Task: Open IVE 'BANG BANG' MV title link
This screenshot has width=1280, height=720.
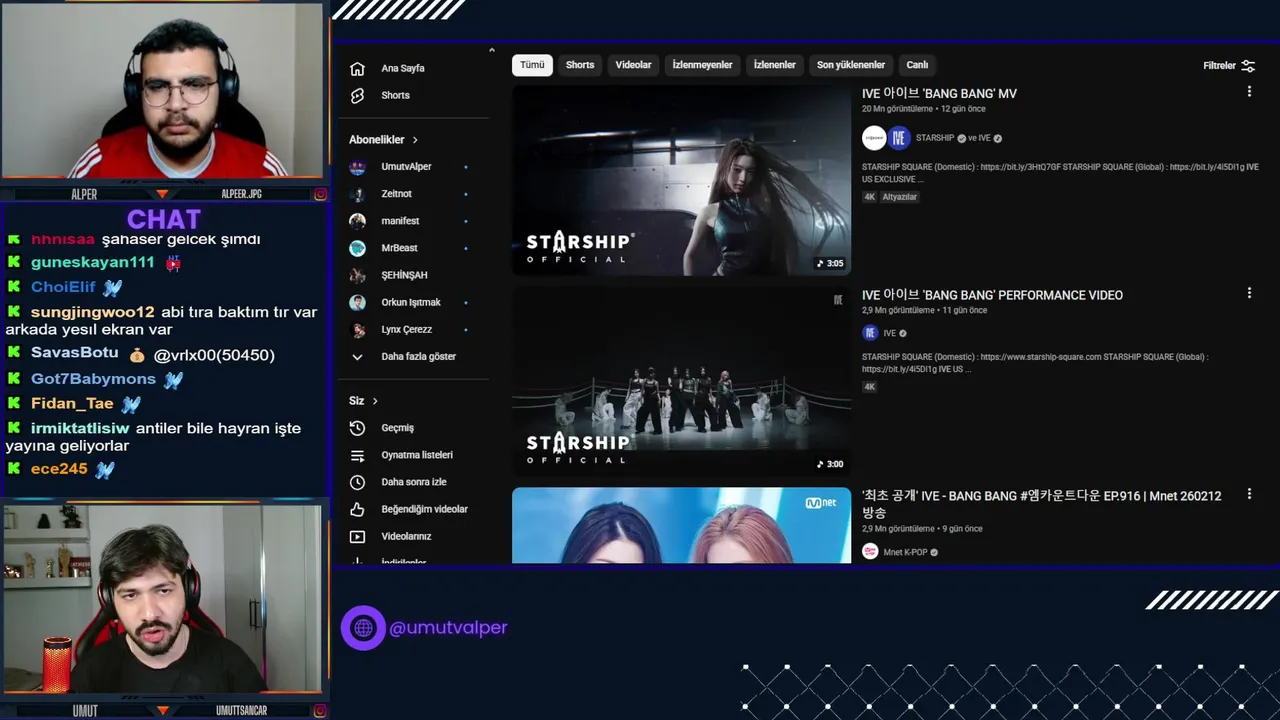Action: coord(939,94)
